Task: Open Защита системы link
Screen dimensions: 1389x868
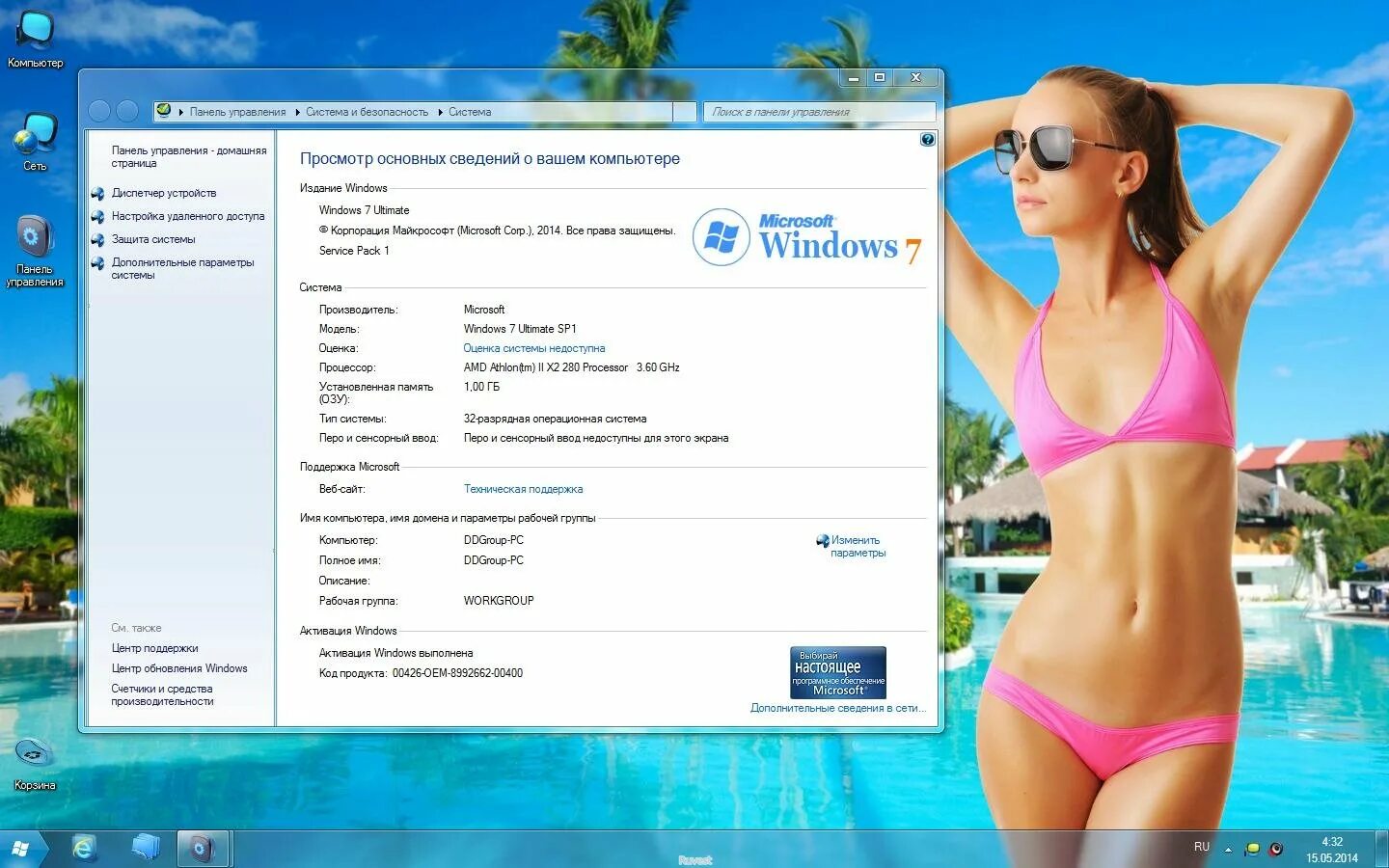Action: point(152,239)
